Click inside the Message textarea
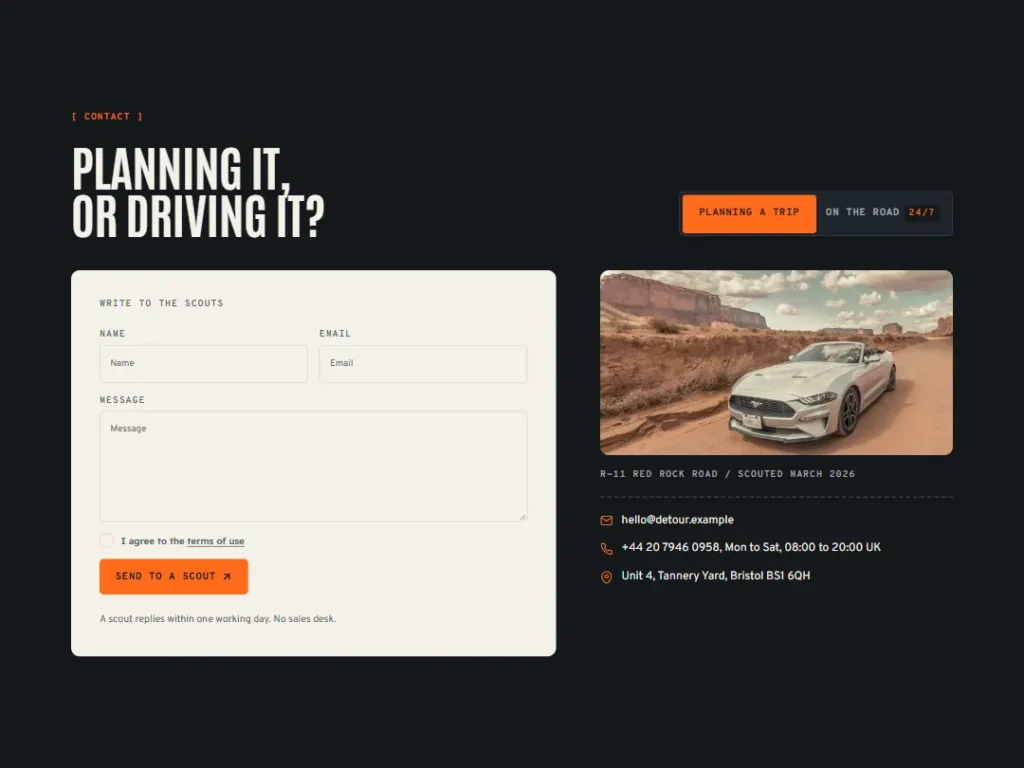 [313, 466]
